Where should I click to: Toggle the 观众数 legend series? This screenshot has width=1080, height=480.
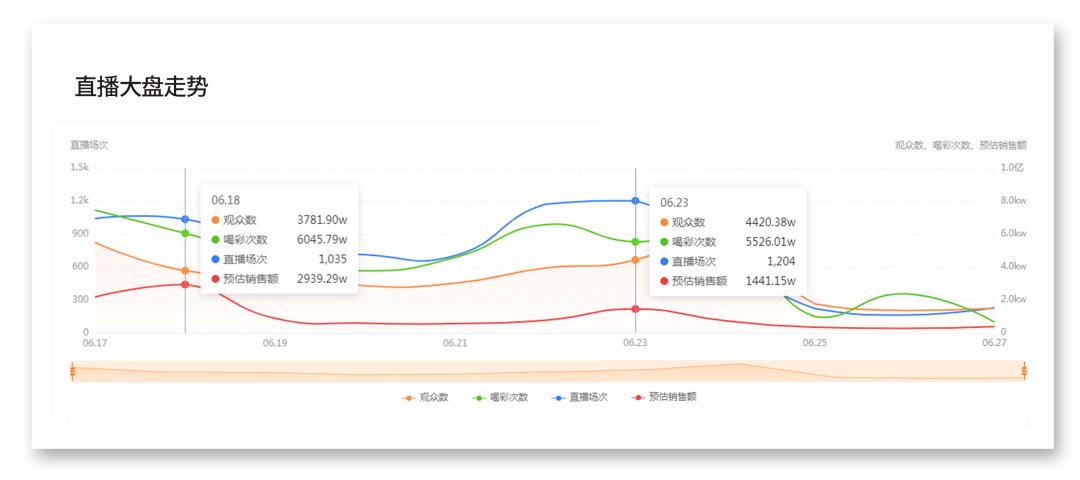(426, 397)
